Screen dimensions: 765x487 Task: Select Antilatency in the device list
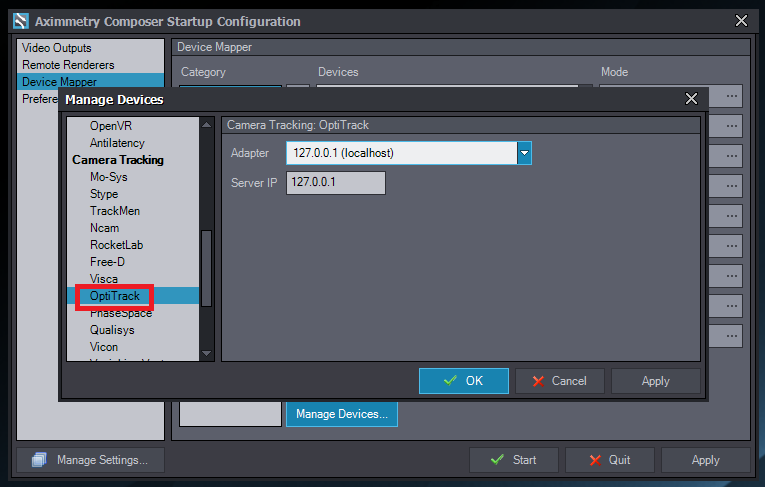click(x=117, y=143)
